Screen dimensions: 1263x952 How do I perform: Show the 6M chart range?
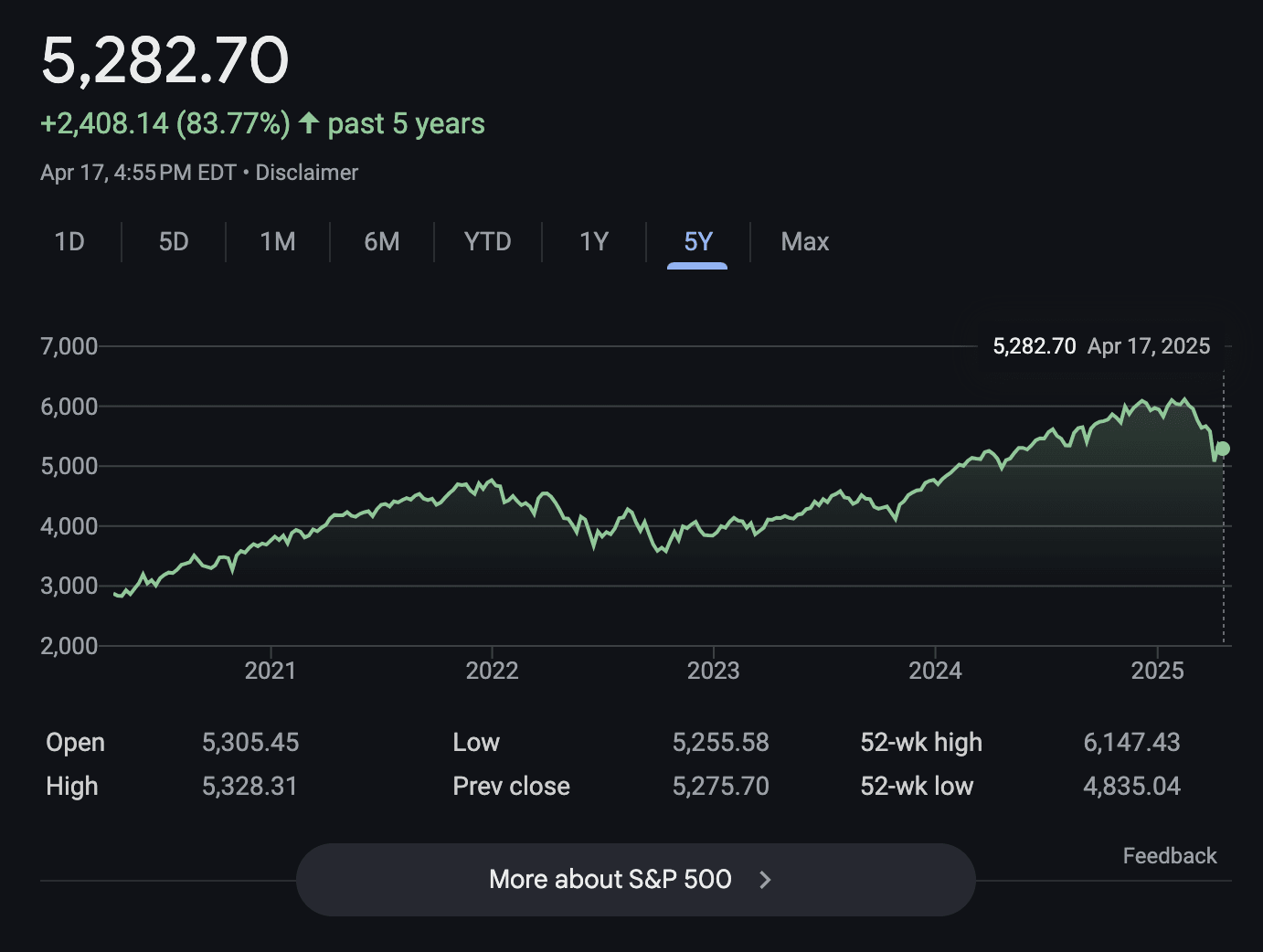382,242
